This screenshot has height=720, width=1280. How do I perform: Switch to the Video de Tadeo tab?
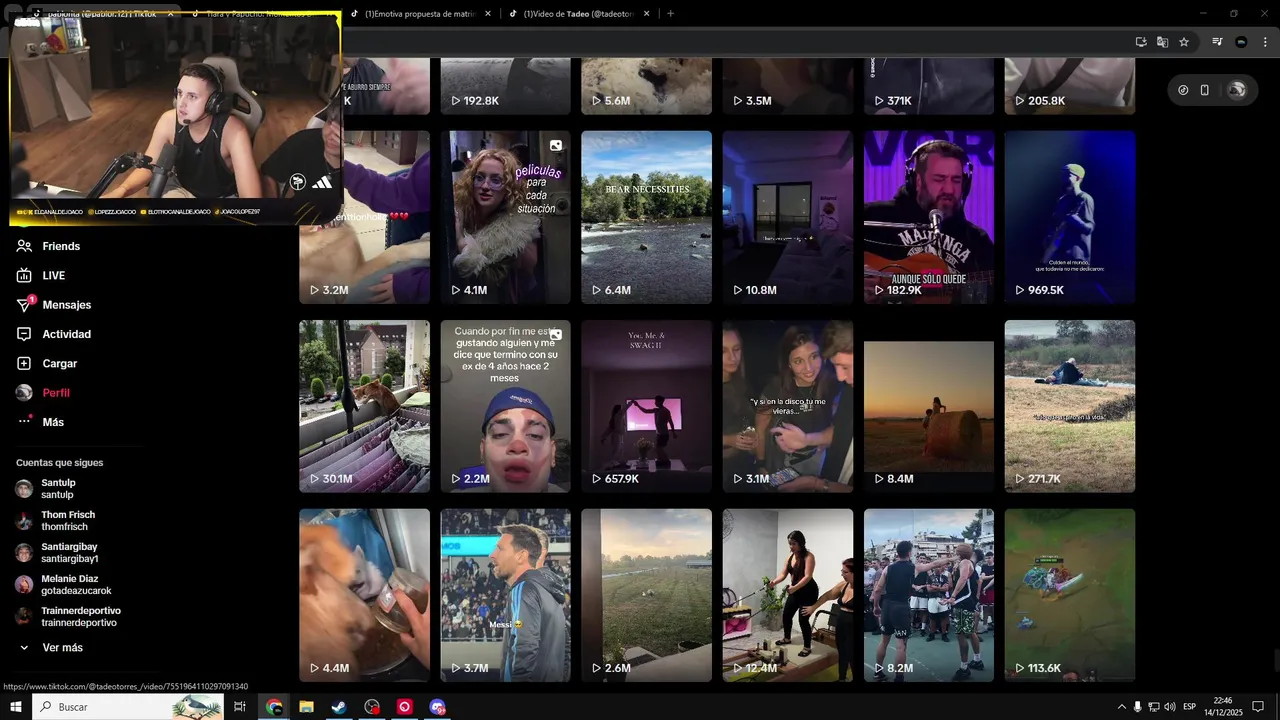pos(578,14)
